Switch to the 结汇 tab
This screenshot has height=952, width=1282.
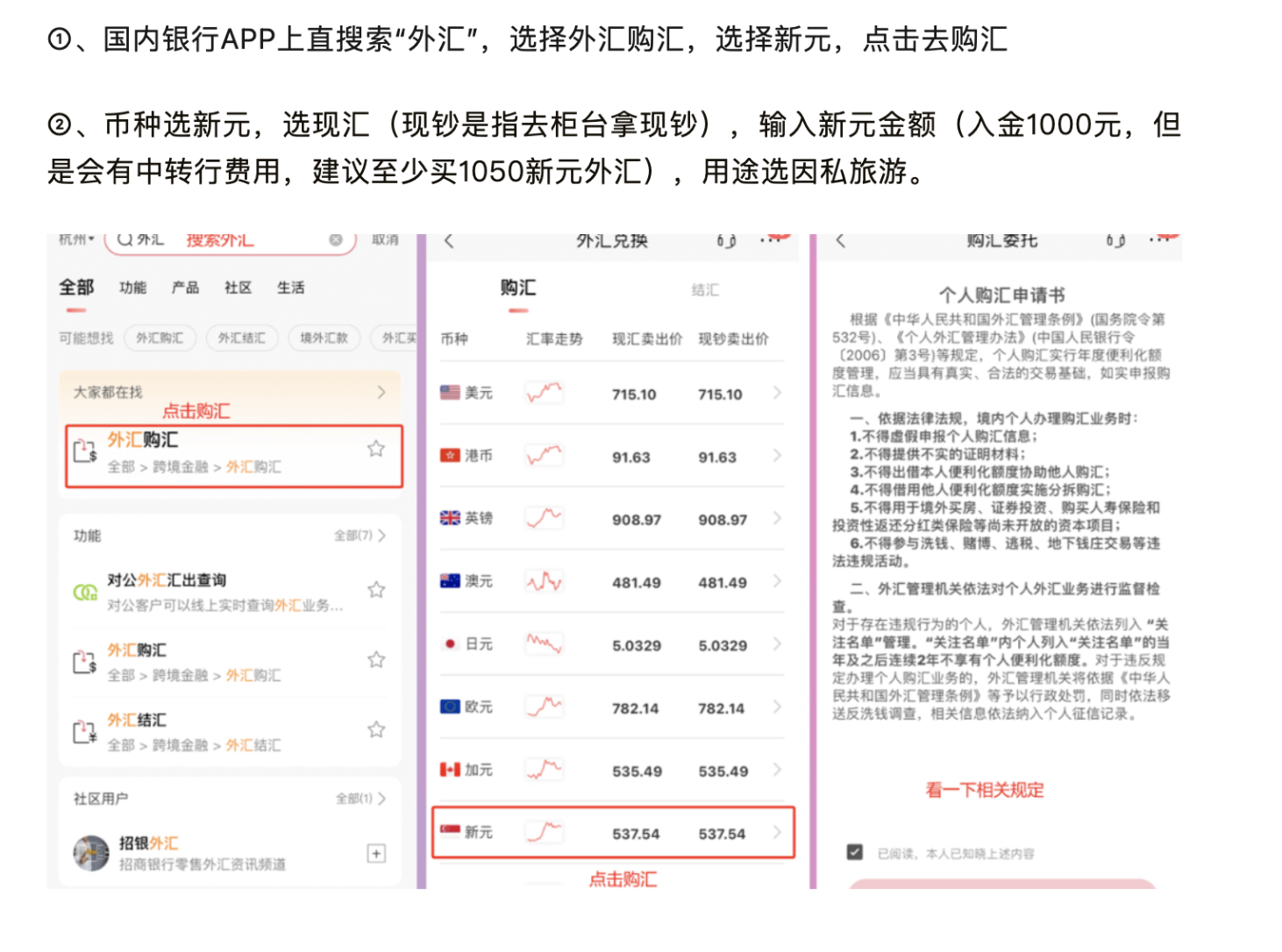[705, 290]
